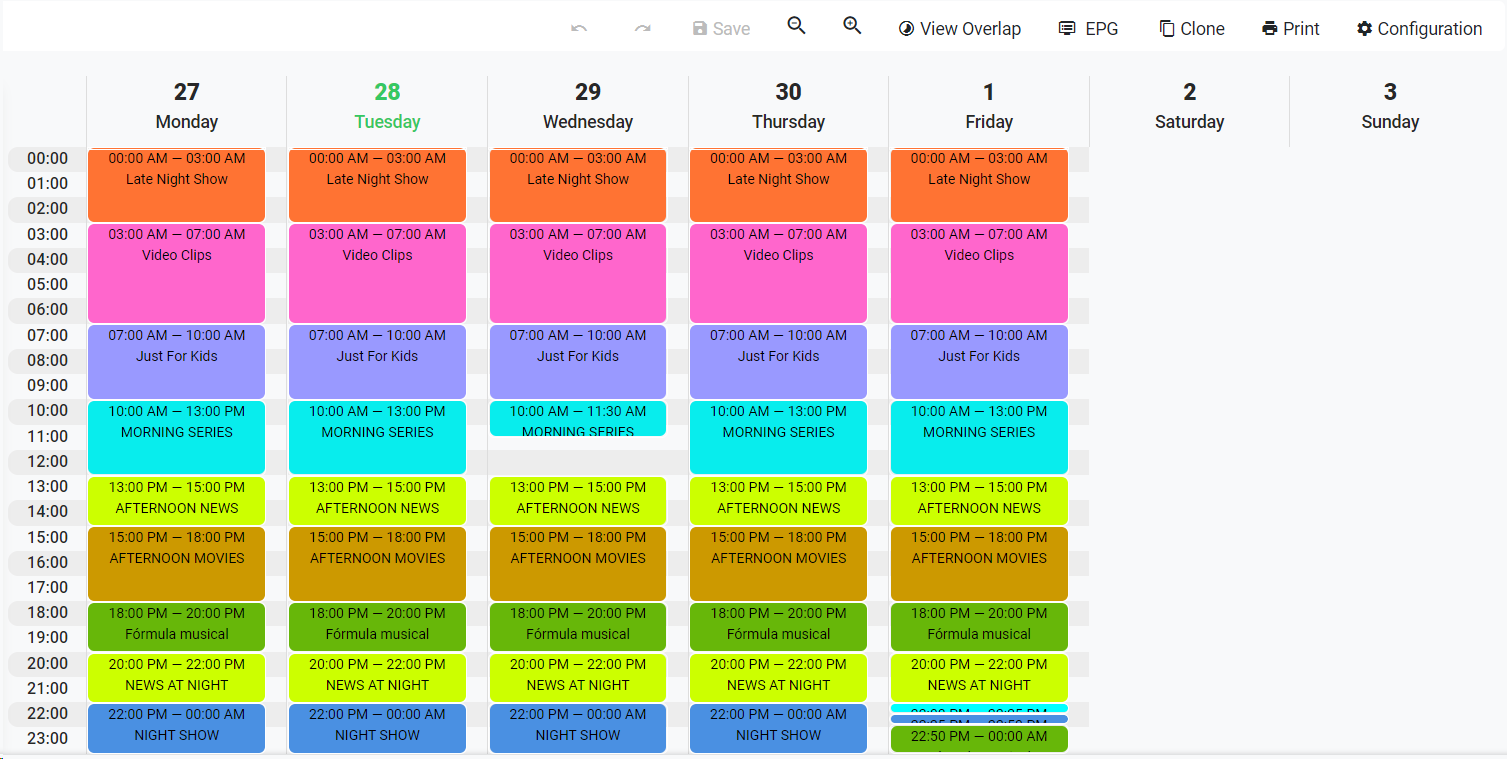Viewport: 1507px width, 759px height.
Task: Click the 12:00 time row label
Action: pyautogui.click(x=48, y=461)
